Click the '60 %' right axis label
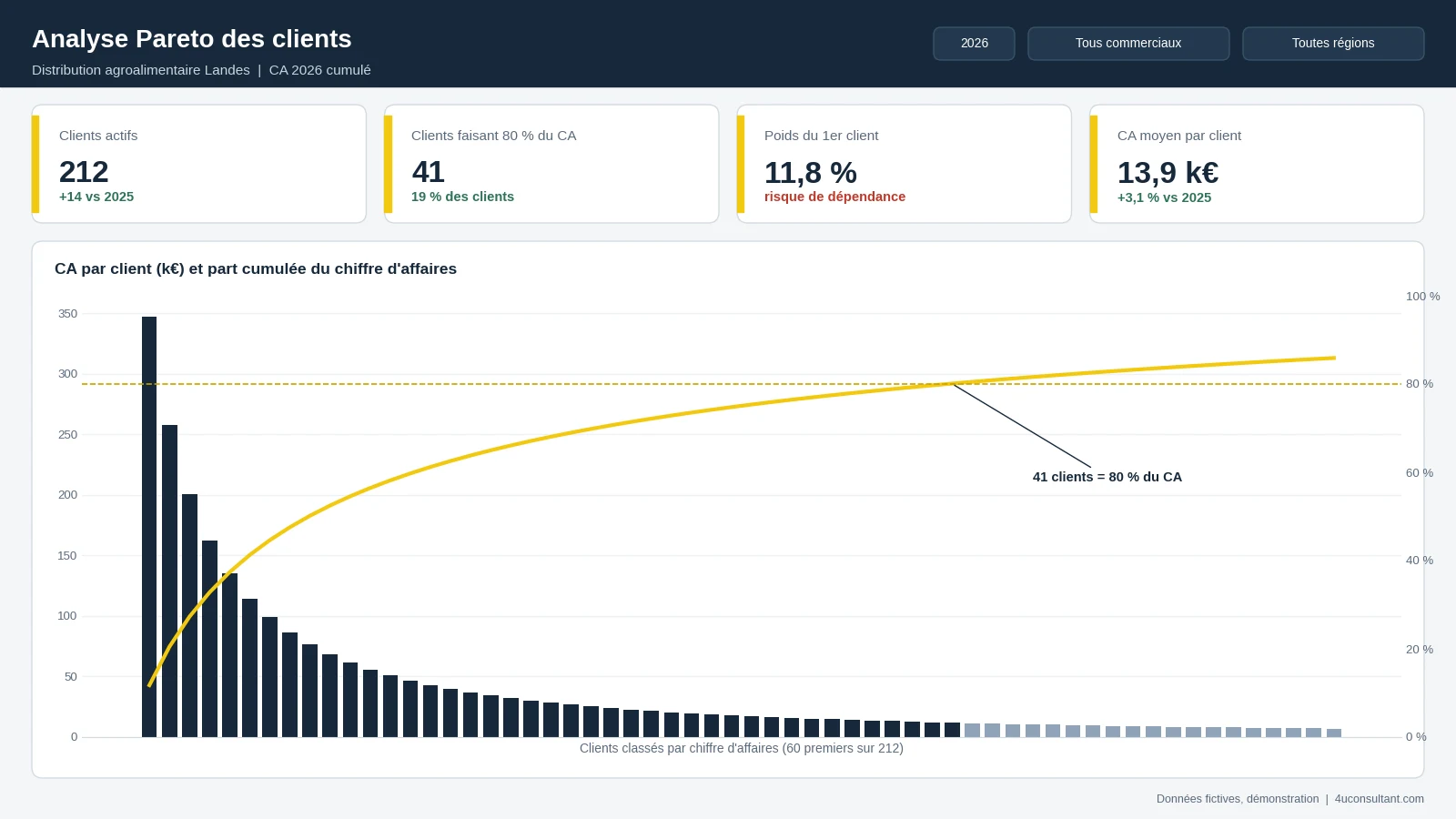Screen dimensions: 1456x819 coord(1420,473)
